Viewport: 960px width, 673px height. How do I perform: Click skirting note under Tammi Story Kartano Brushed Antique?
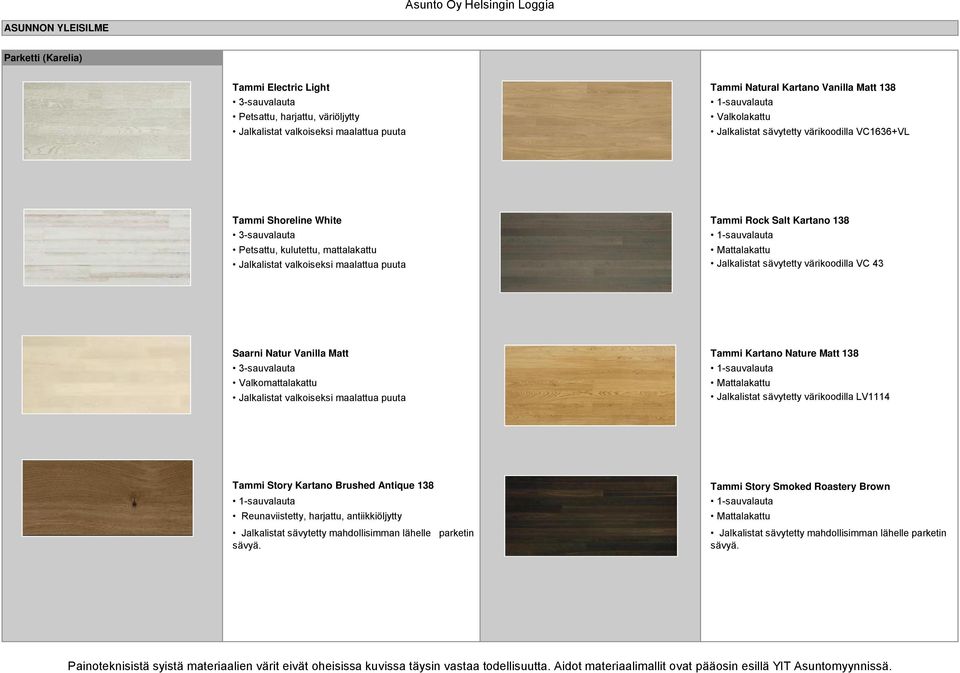pyautogui.click(x=353, y=539)
